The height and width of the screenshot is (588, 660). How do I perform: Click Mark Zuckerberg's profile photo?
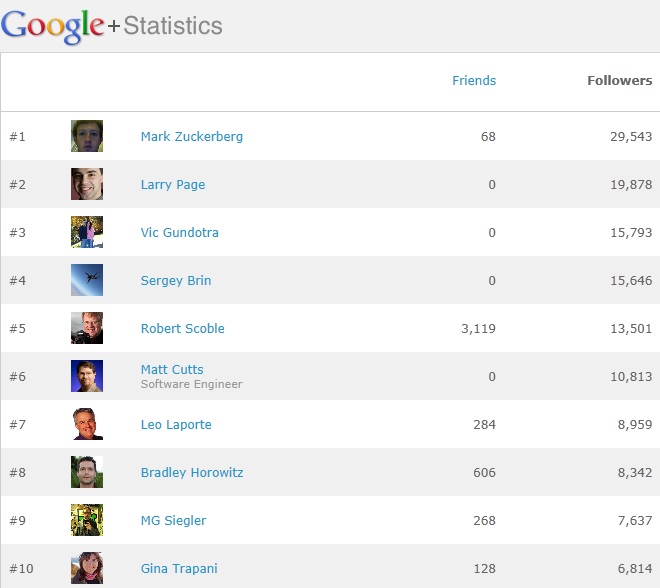tap(87, 136)
